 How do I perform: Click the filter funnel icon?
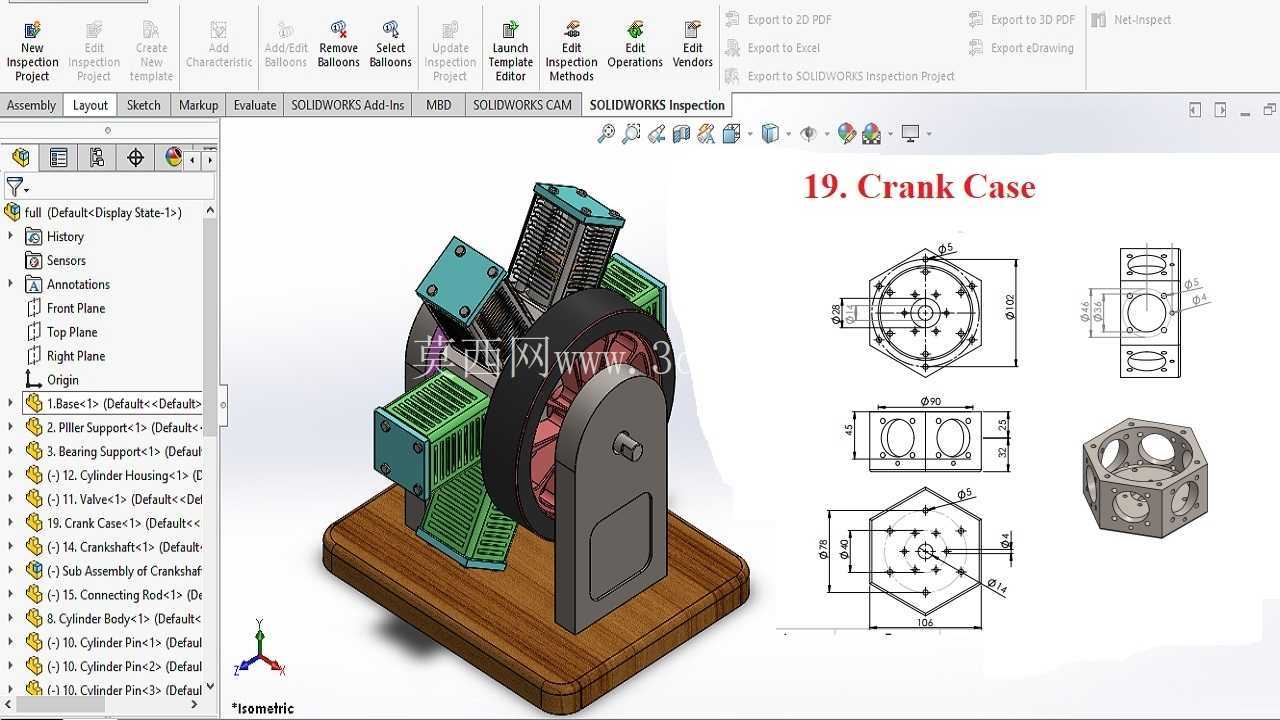click(14, 187)
